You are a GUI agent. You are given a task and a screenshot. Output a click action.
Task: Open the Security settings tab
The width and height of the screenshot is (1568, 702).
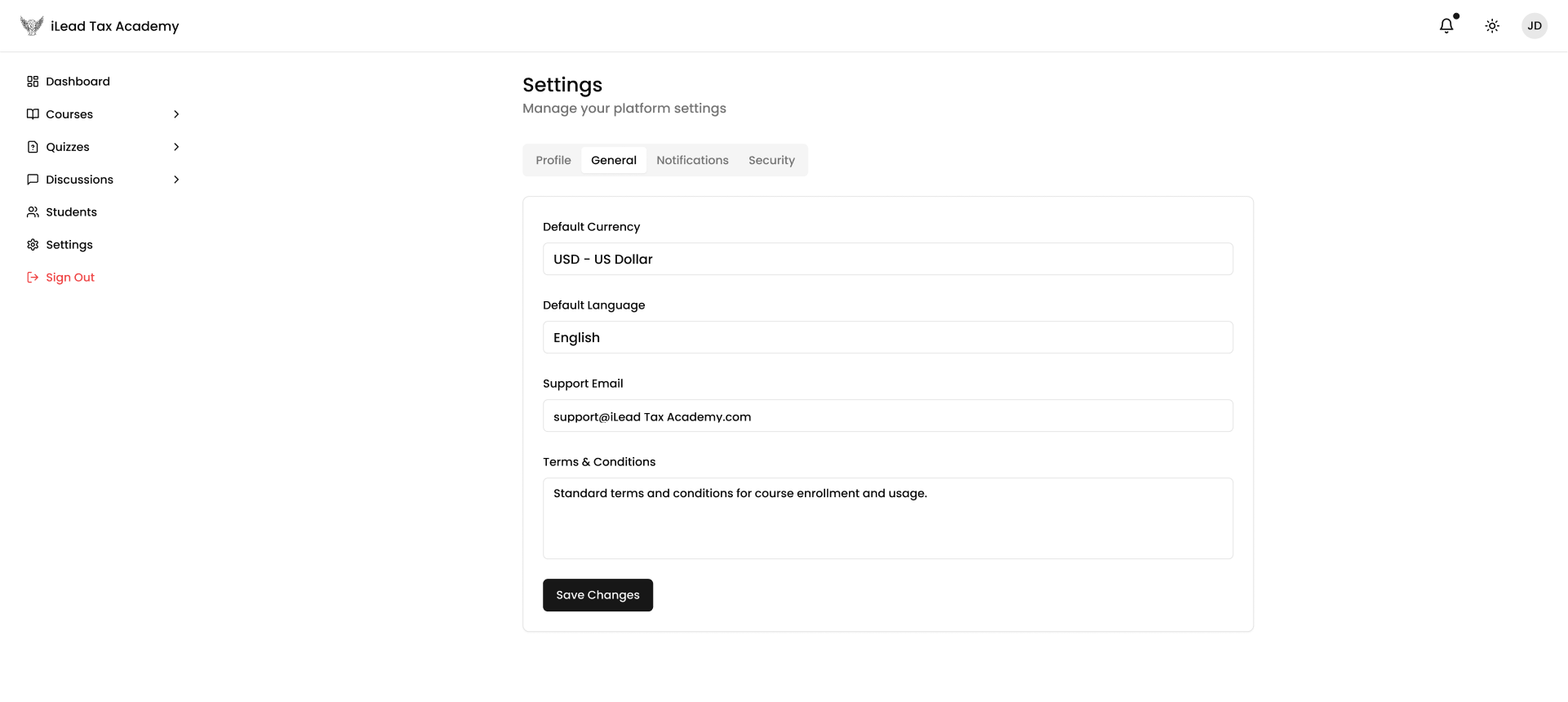(x=771, y=160)
